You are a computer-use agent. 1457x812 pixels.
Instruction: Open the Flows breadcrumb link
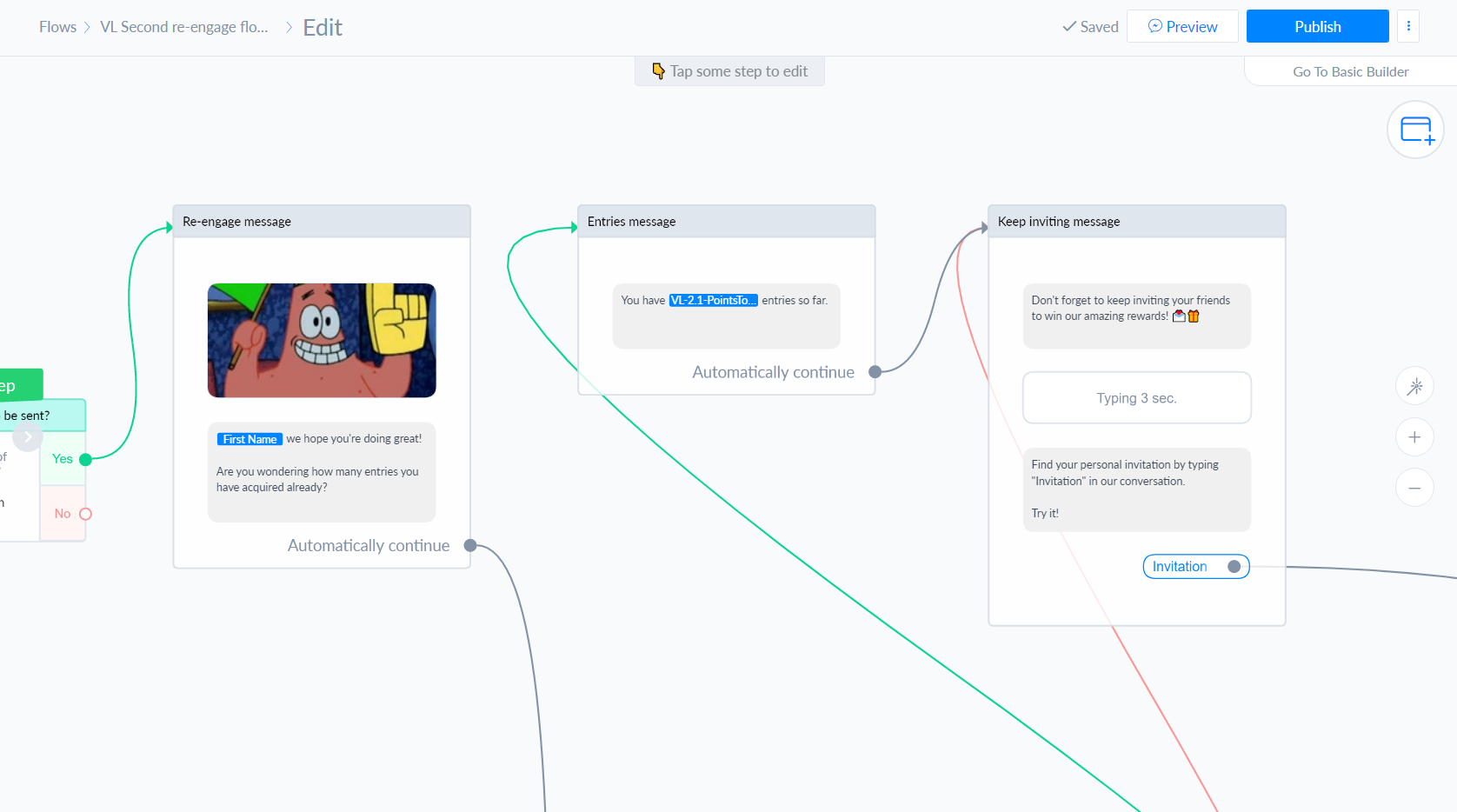pos(57,27)
